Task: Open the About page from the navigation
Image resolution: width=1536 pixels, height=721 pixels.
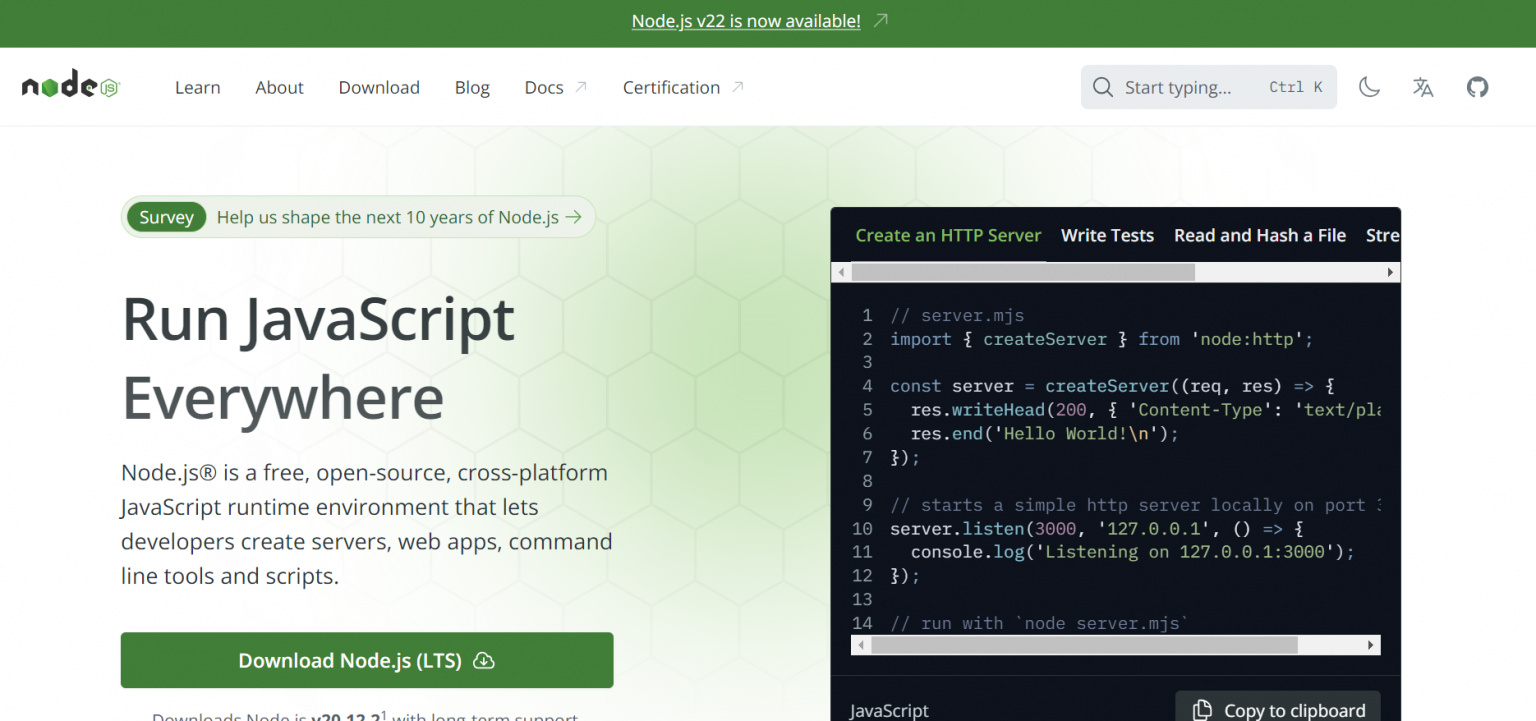Action: (x=279, y=87)
